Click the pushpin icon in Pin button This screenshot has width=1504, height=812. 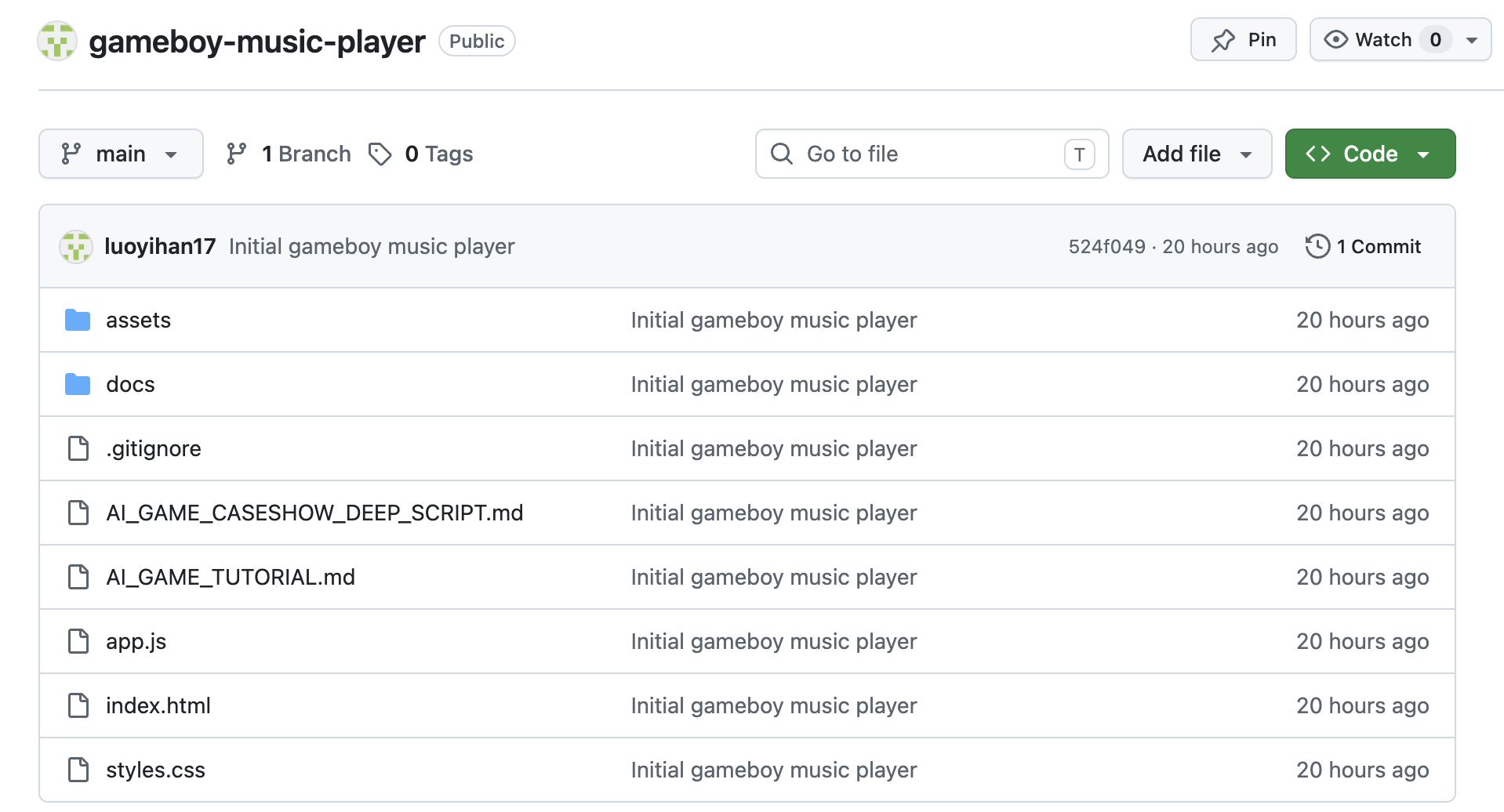(x=1223, y=40)
